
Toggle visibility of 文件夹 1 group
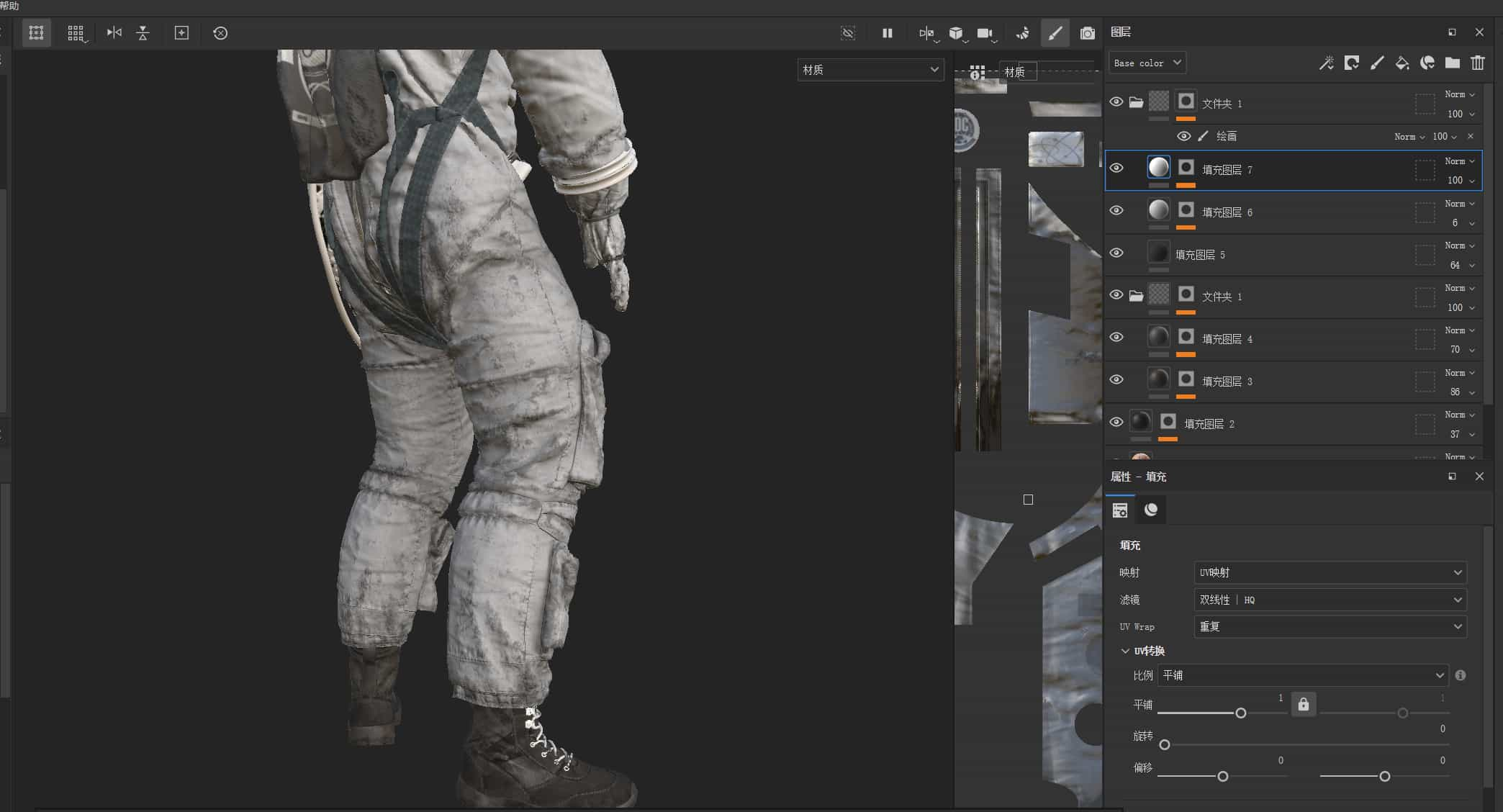[1115, 101]
